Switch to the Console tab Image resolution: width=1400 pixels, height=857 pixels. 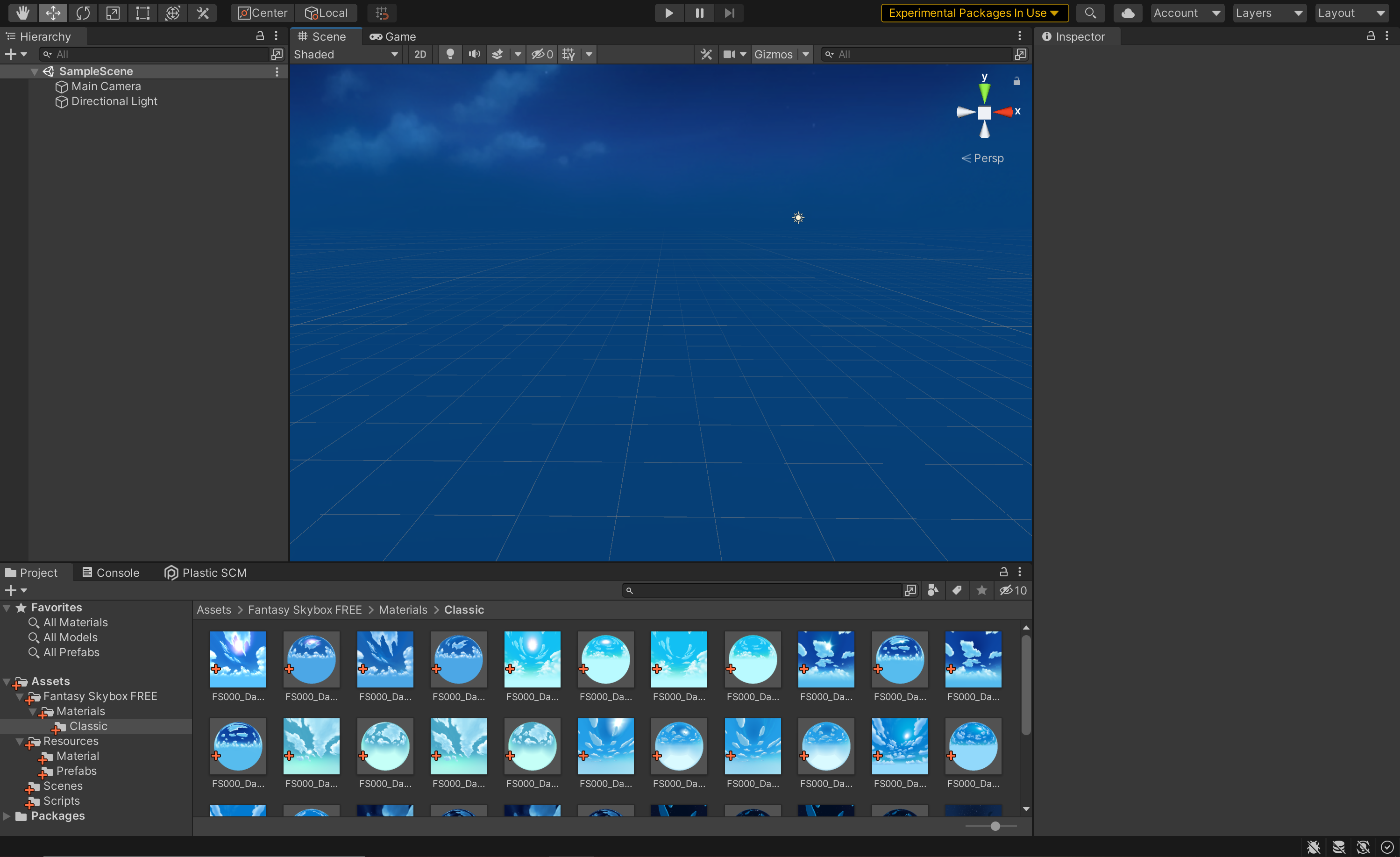click(111, 572)
